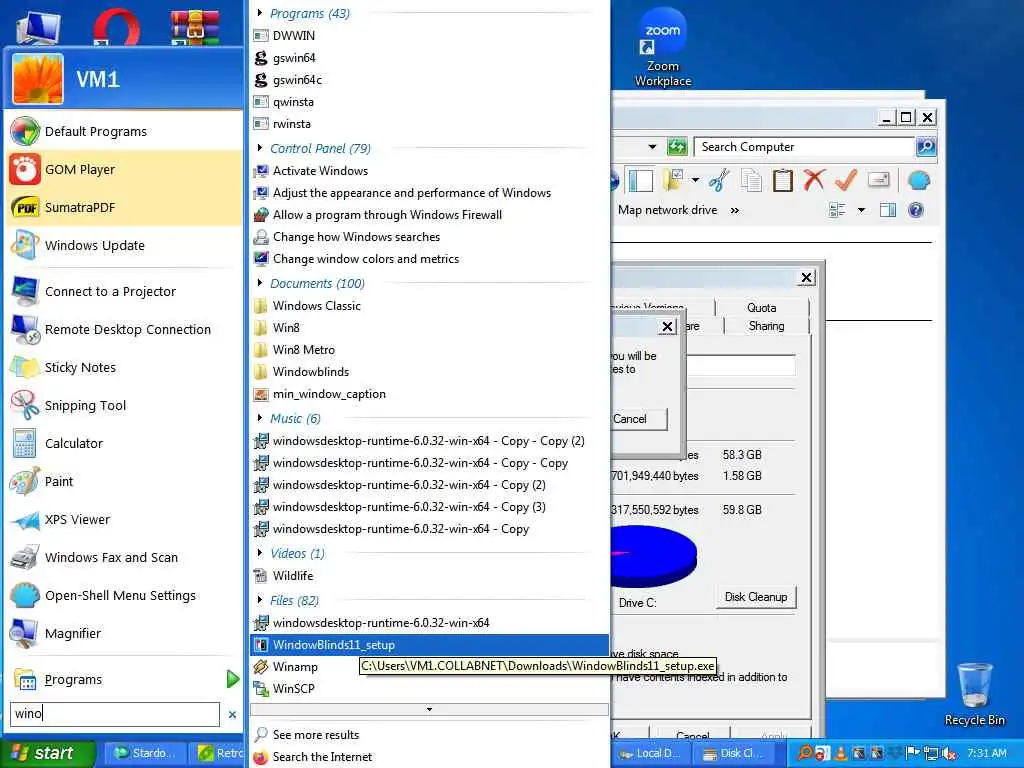Image resolution: width=1024 pixels, height=768 pixels.
Task: Clear start menu search with X
Action: [232, 714]
